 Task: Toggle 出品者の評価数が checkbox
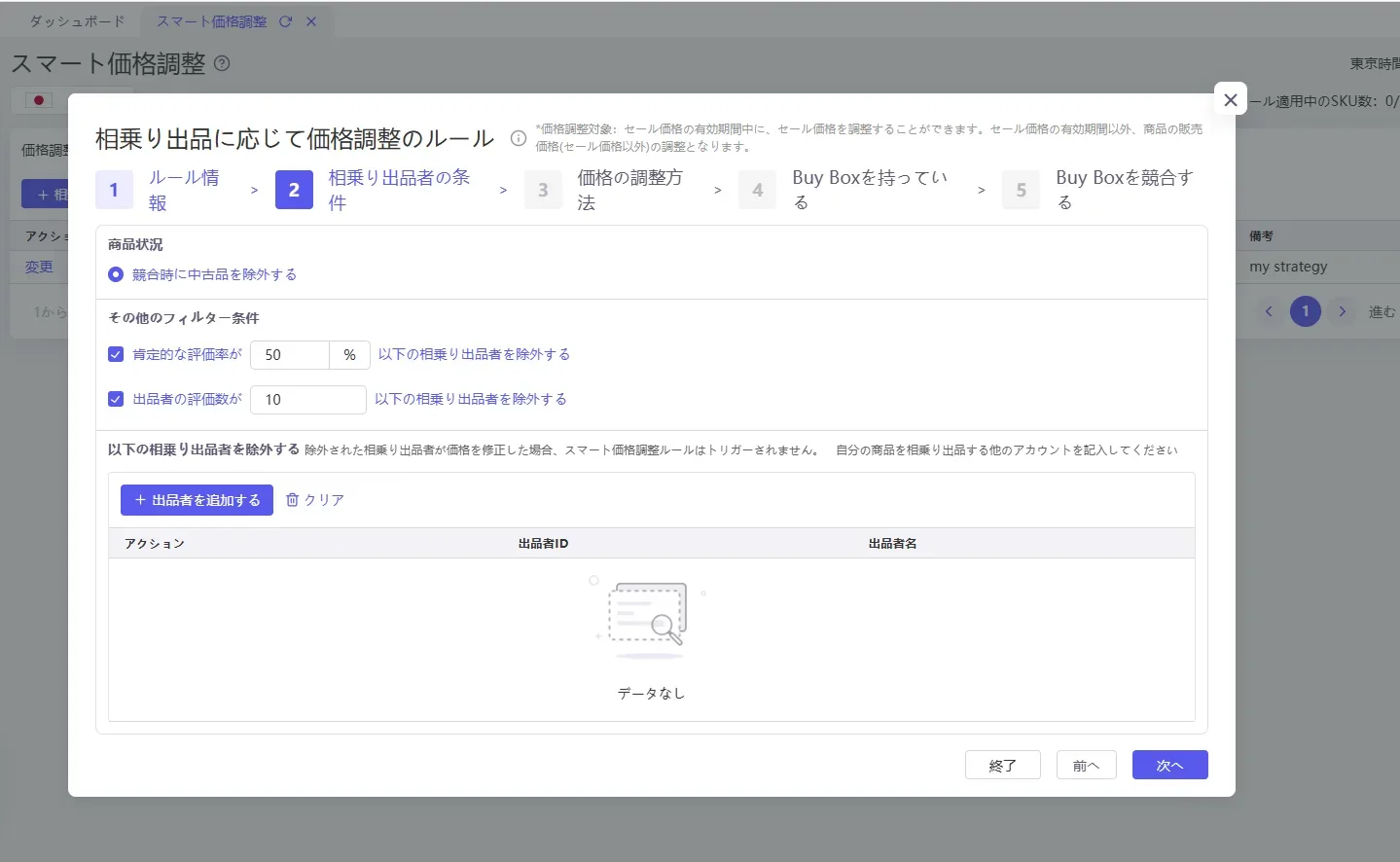click(116, 399)
